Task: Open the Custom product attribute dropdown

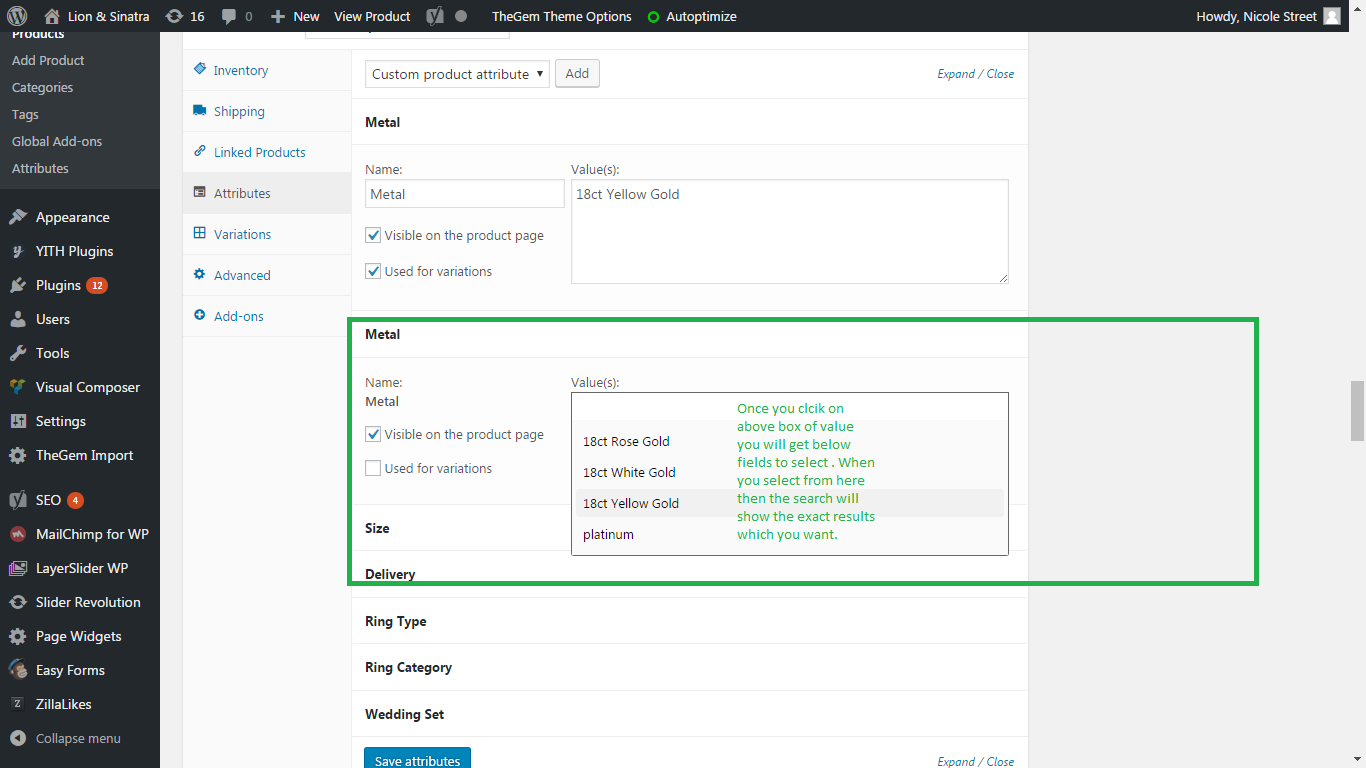Action: coord(457,74)
